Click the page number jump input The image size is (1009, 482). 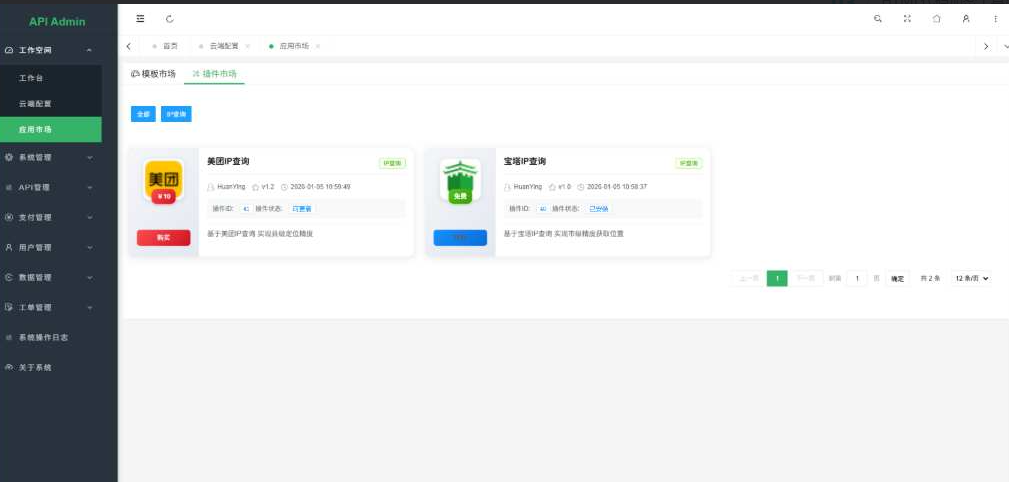click(856, 279)
